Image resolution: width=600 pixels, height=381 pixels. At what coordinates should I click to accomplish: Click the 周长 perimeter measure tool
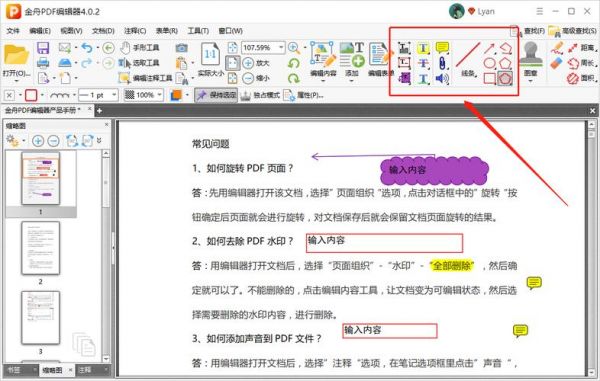pyautogui.click(x=582, y=63)
